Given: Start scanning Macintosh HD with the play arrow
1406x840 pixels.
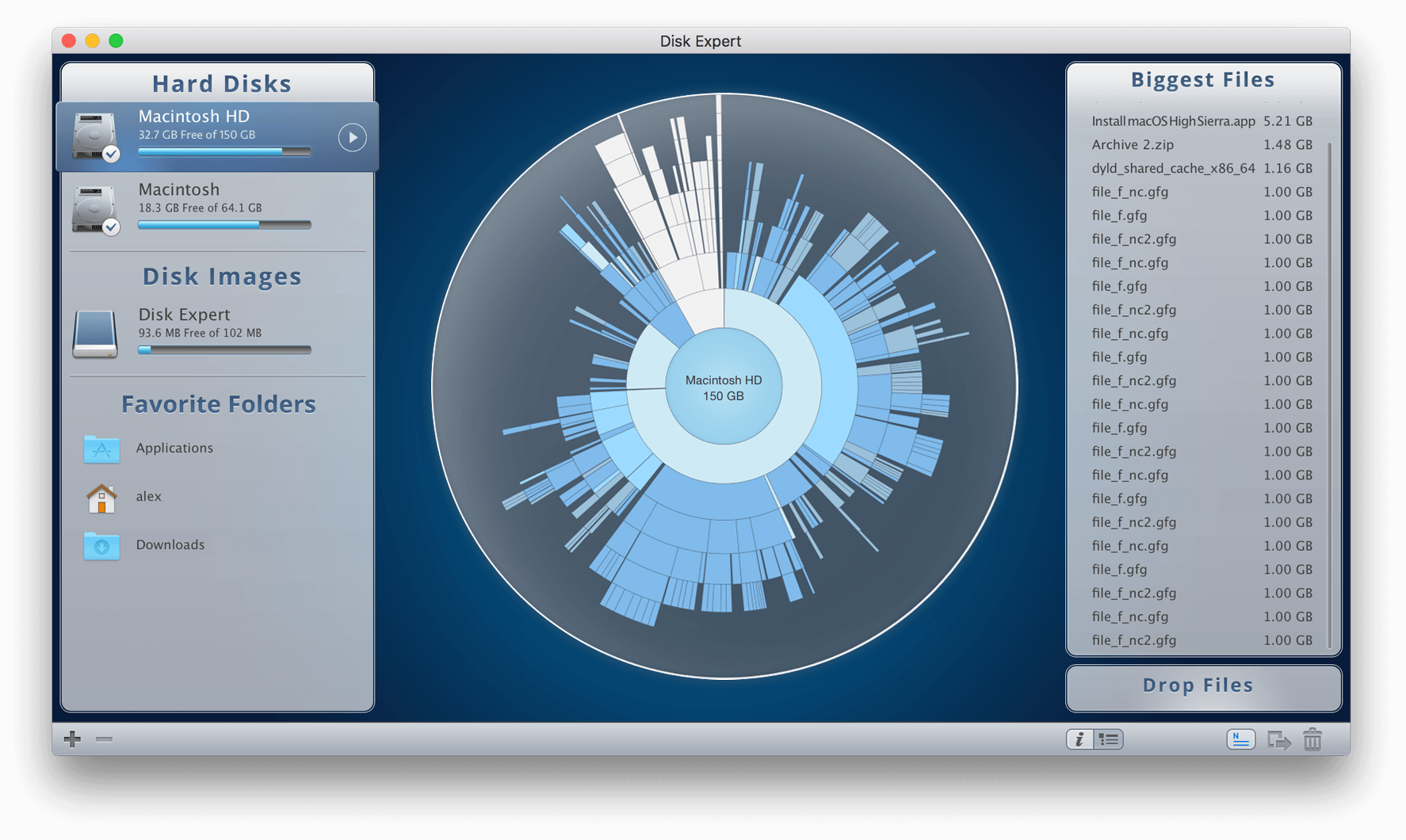Looking at the screenshot, I should click(351, 137).
